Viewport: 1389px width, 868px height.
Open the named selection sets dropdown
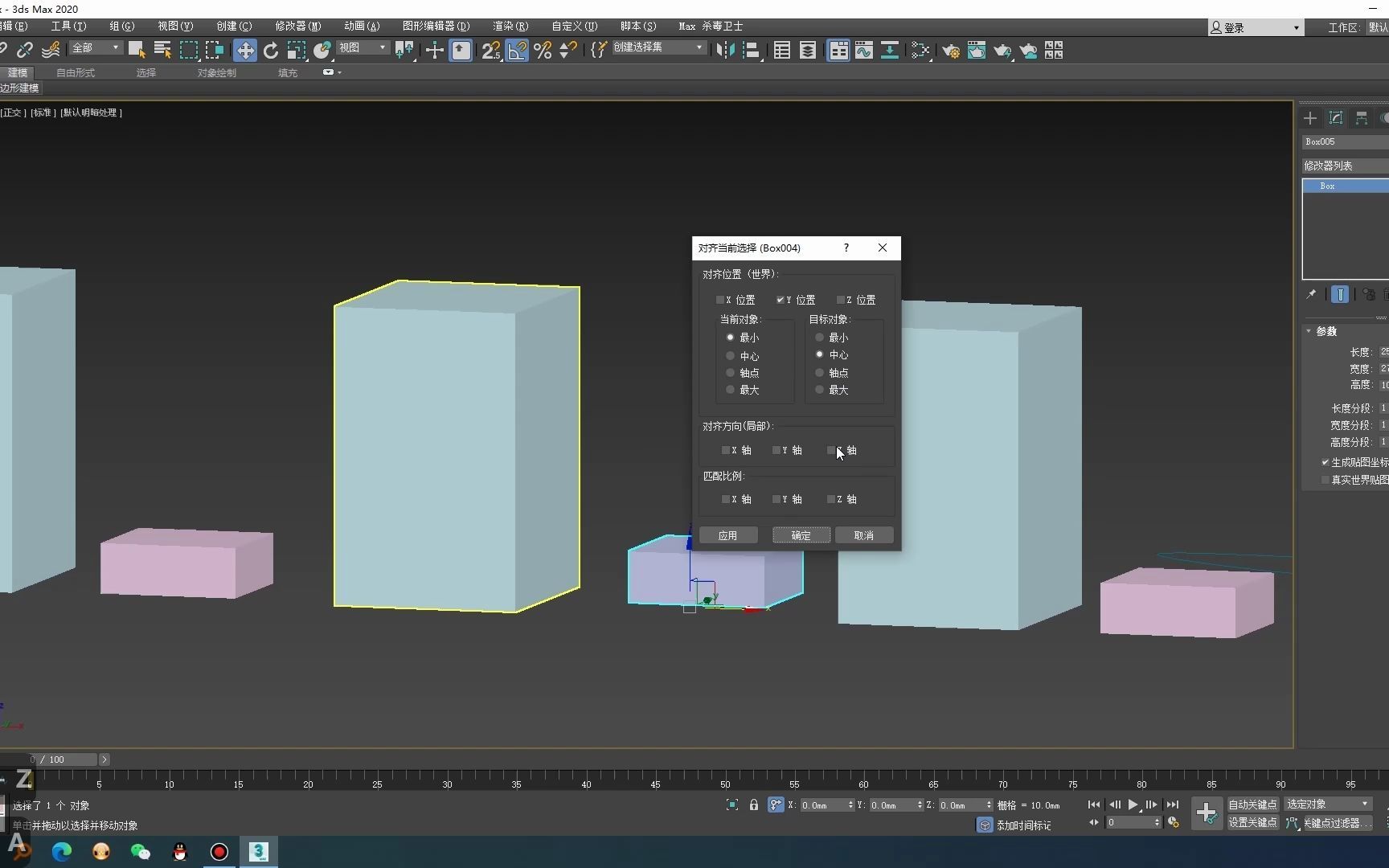tap(658, 47)
